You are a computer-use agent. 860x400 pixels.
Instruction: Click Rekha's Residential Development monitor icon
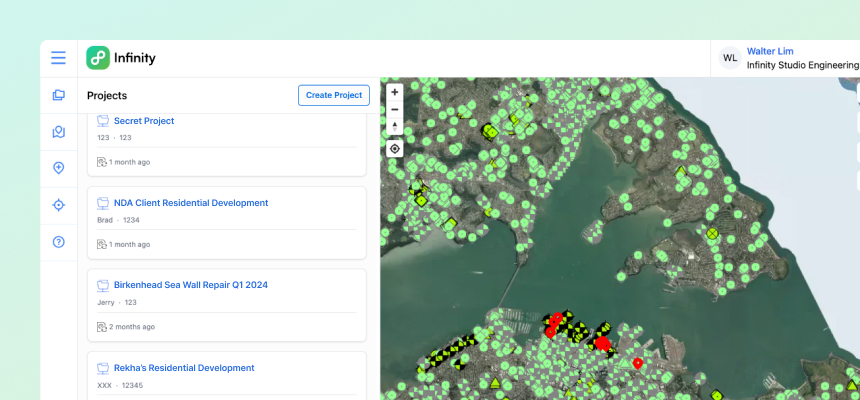tap(103, 368)
